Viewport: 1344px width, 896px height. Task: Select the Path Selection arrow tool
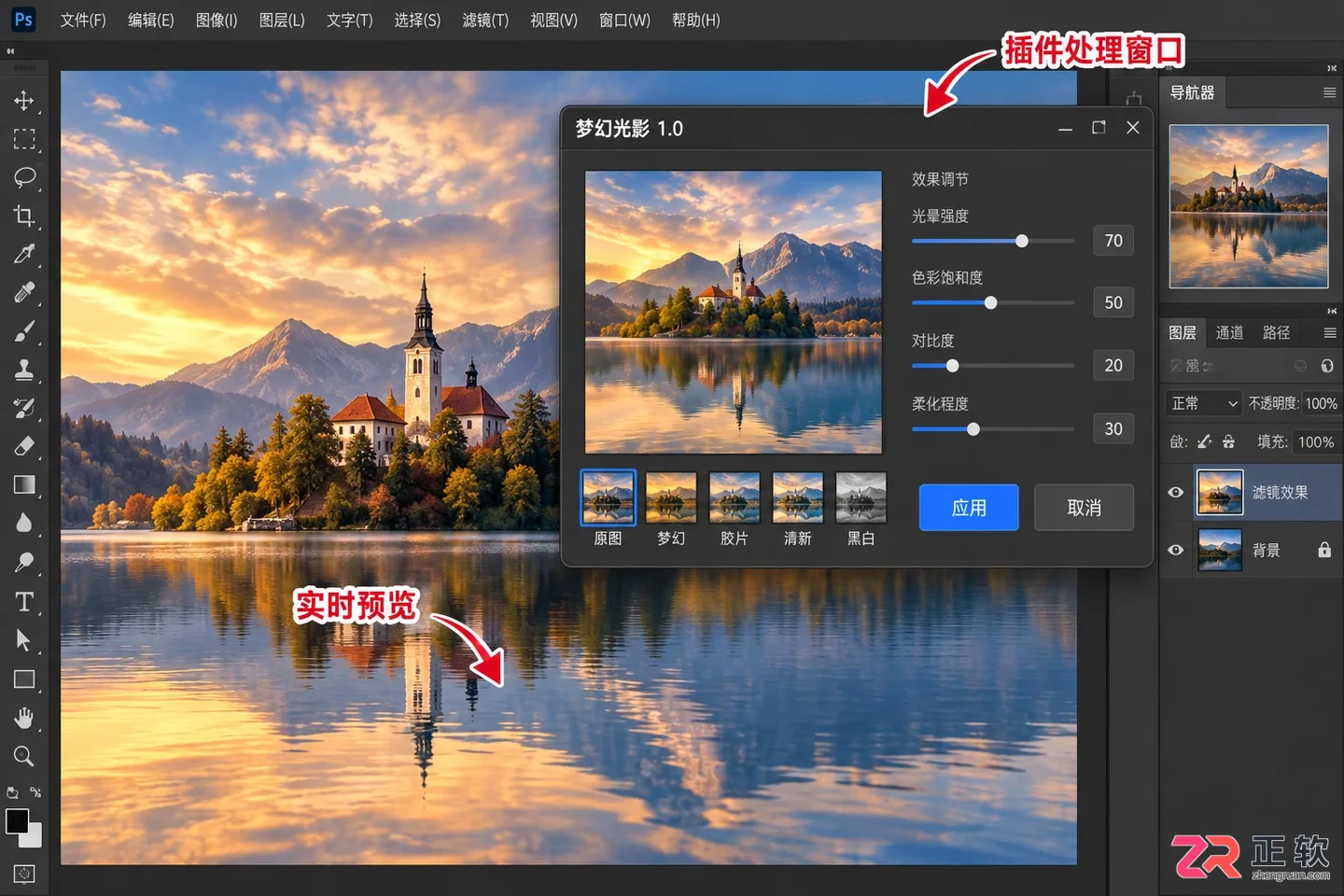[23, 640]
